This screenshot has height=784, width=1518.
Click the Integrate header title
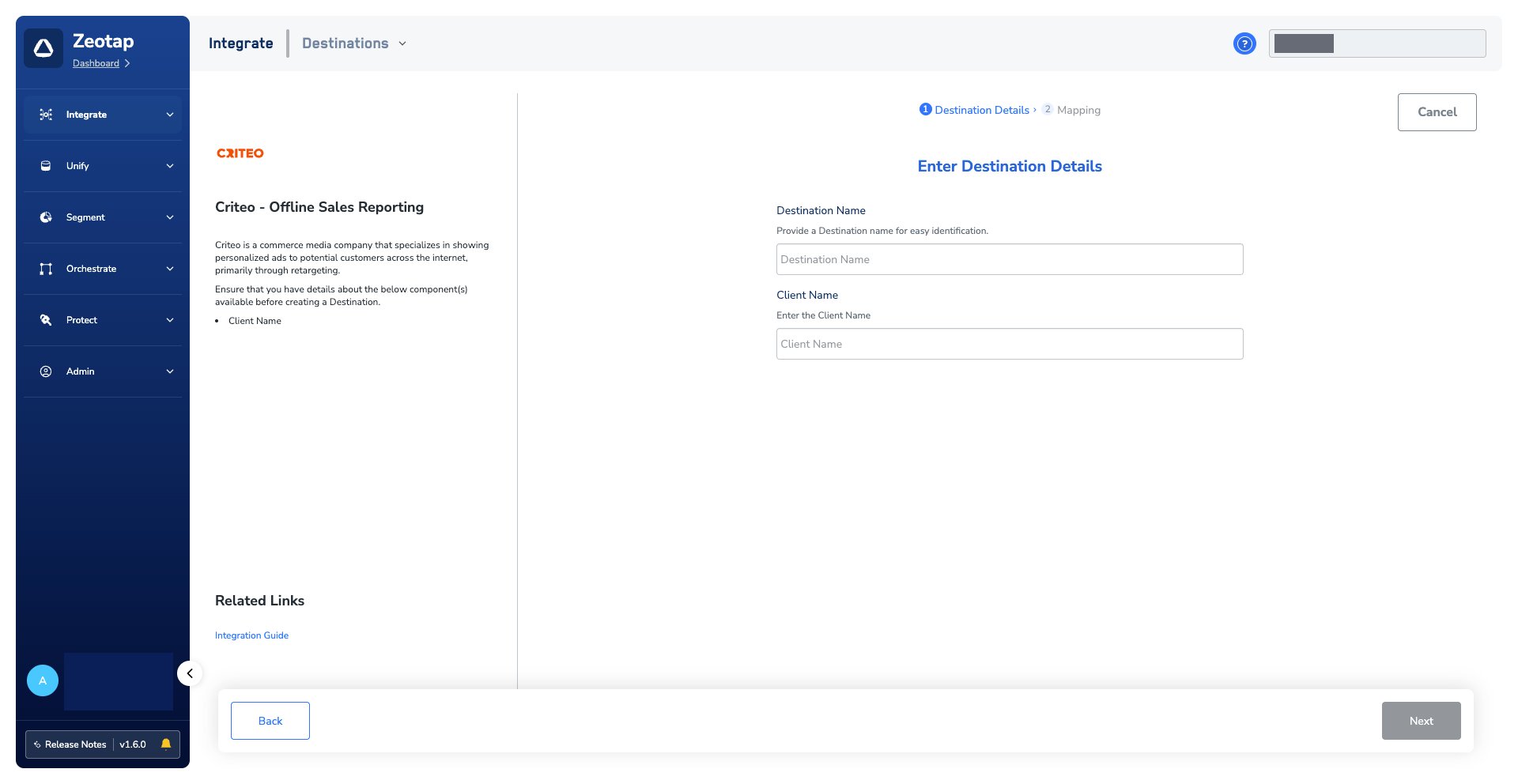pos(241,43)
